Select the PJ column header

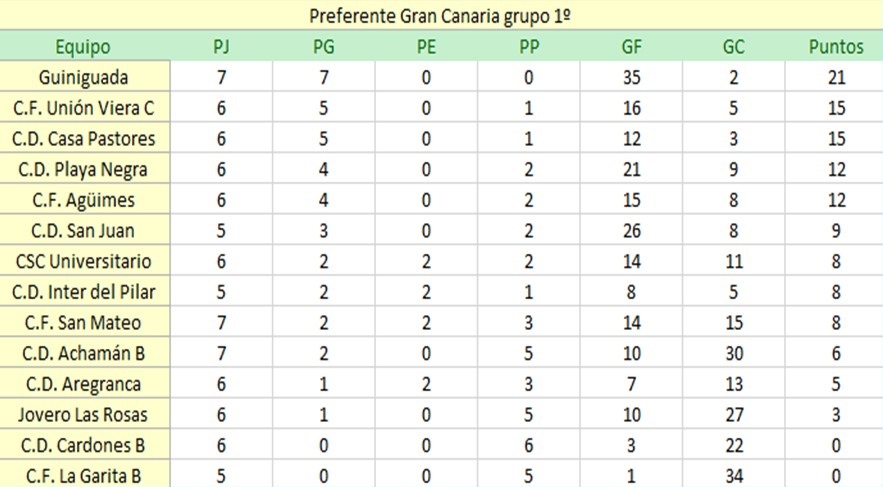point(221,47)
